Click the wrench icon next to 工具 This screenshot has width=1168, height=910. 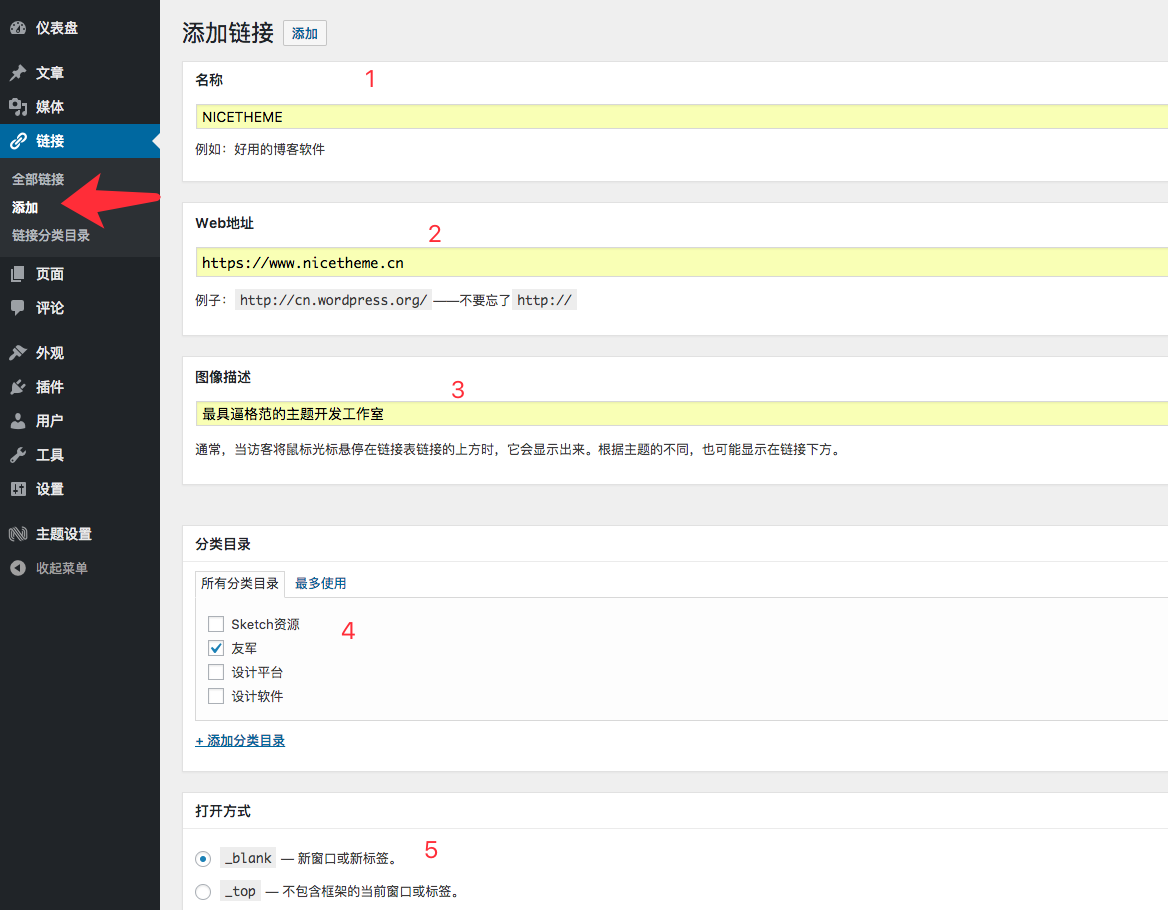tap(18, 455)
